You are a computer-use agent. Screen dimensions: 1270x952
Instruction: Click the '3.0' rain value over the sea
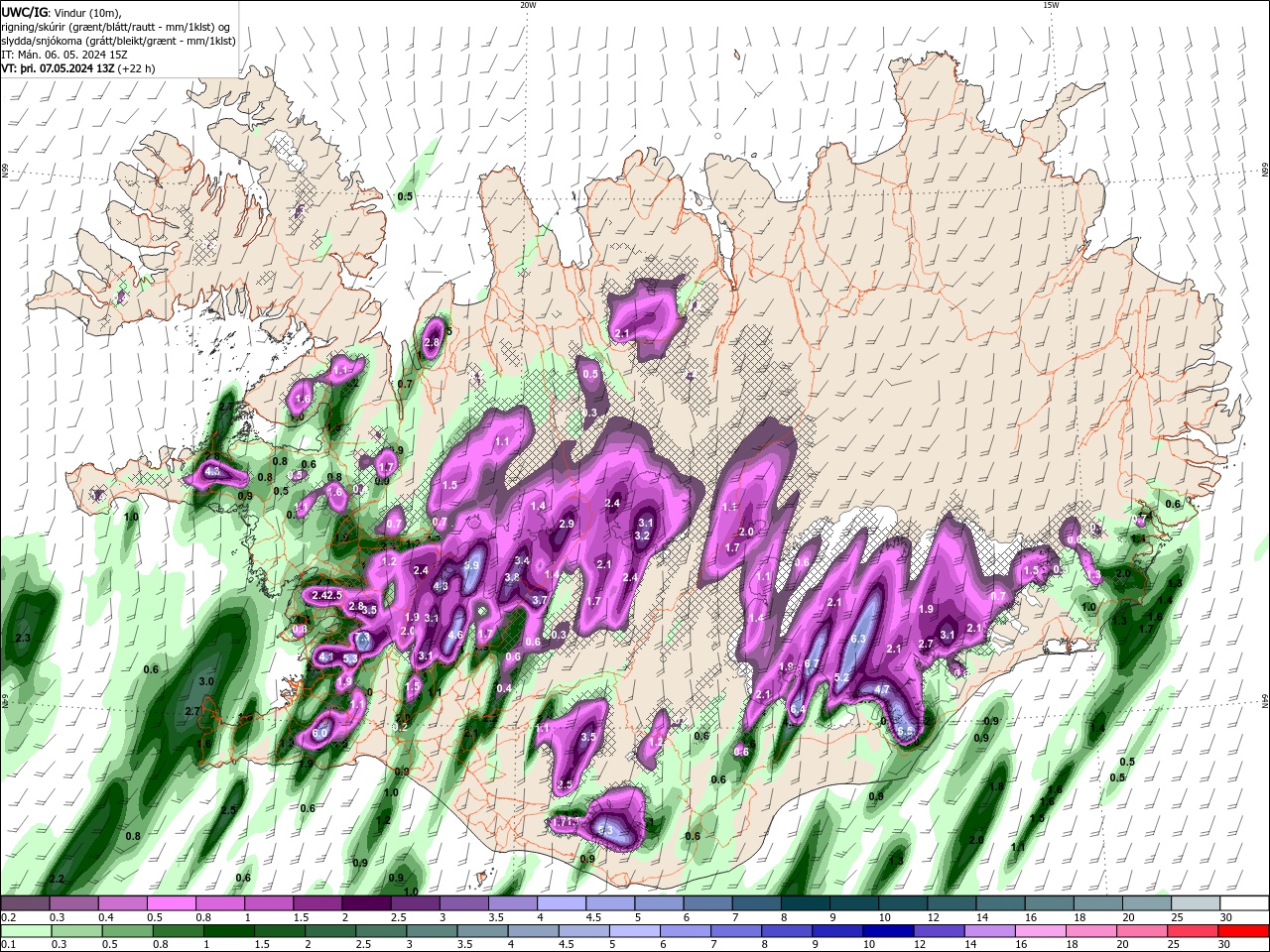click(206, 682)
